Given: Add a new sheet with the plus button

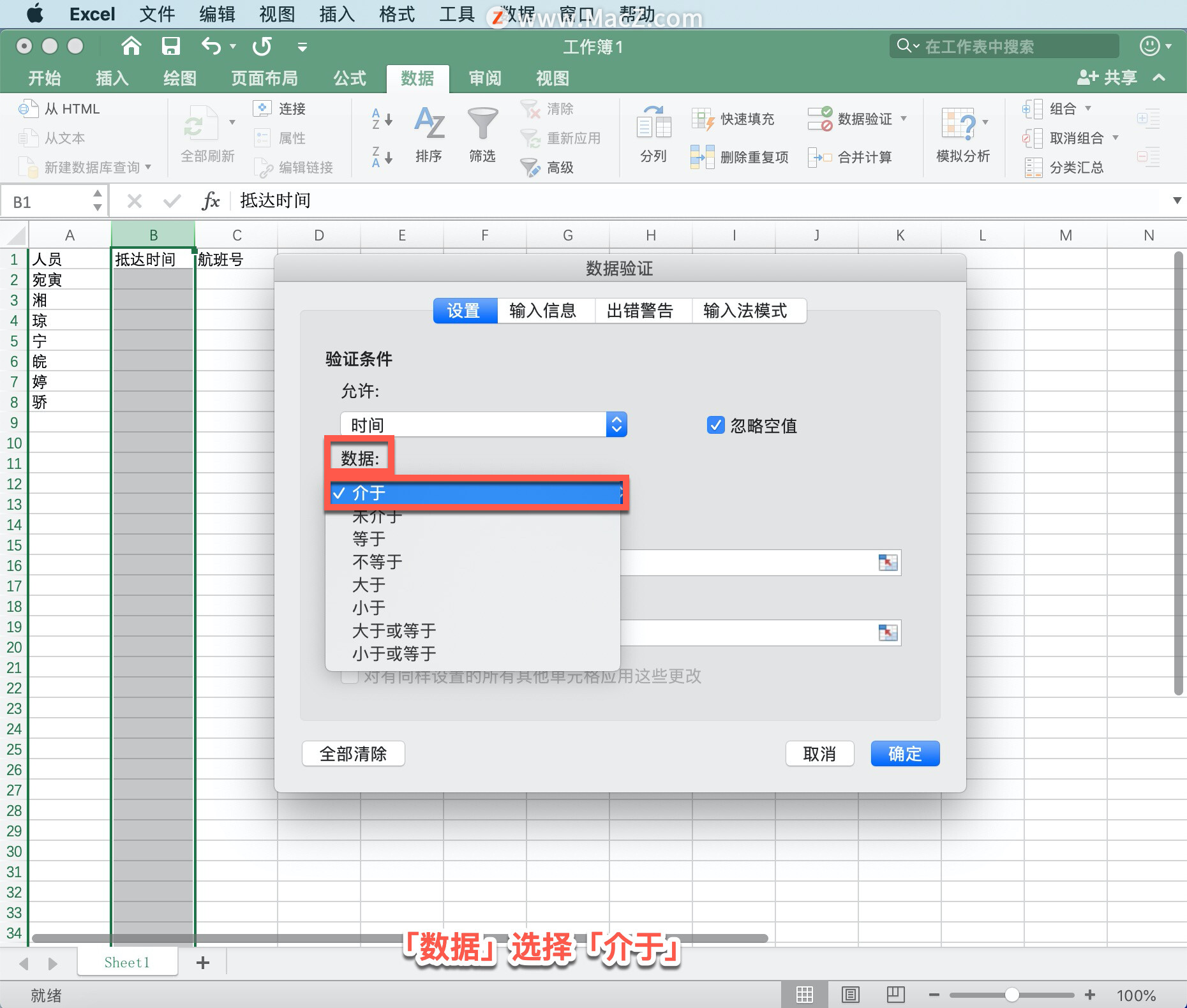Looking at the screenshot, I should [202, 963].
